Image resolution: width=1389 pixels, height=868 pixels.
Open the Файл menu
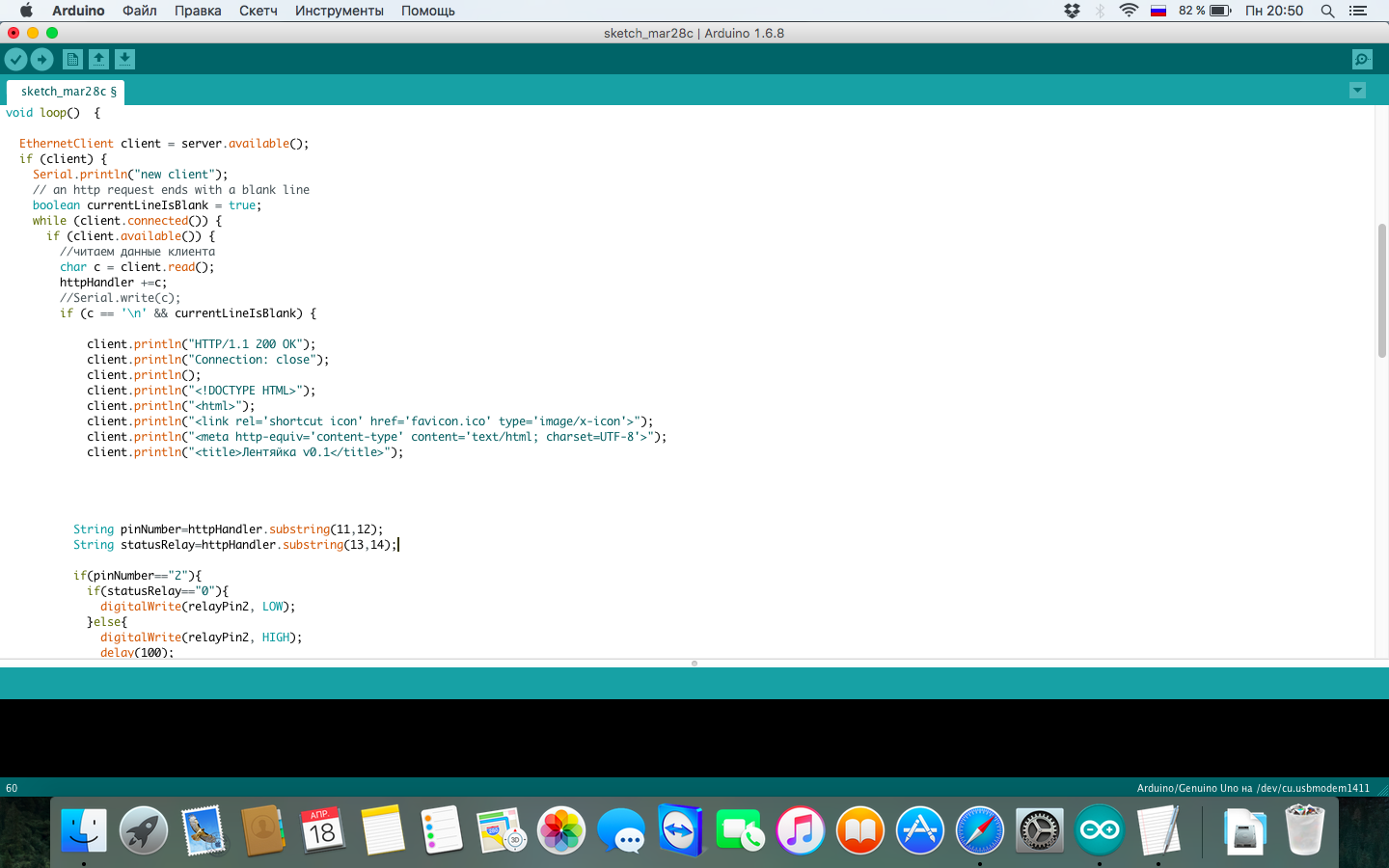[x=140, y=11]
